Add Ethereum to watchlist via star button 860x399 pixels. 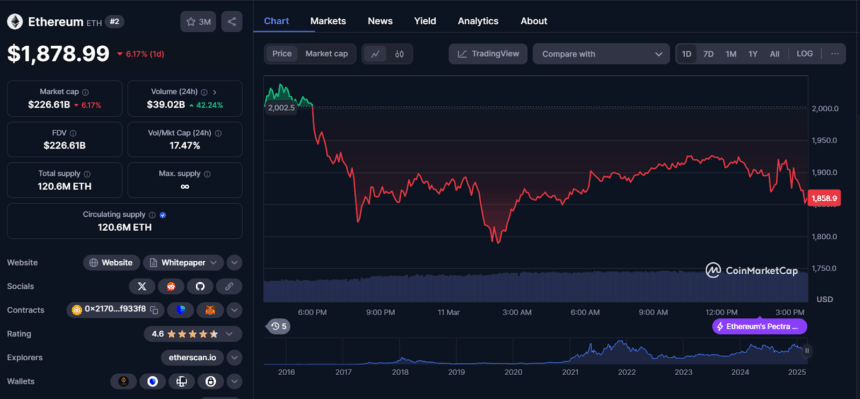click(x=198, y=22)
